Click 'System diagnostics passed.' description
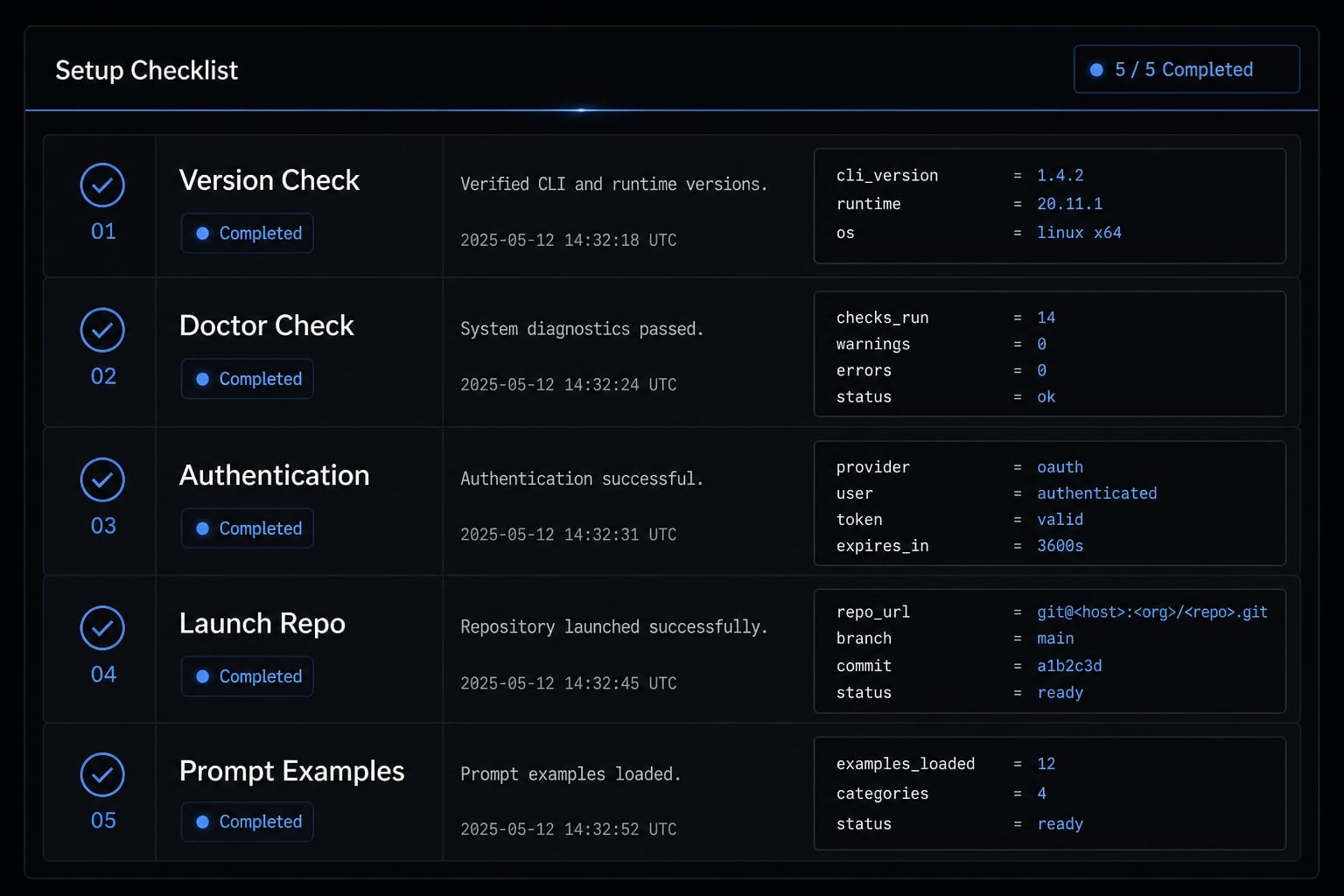 click(582, 329)
